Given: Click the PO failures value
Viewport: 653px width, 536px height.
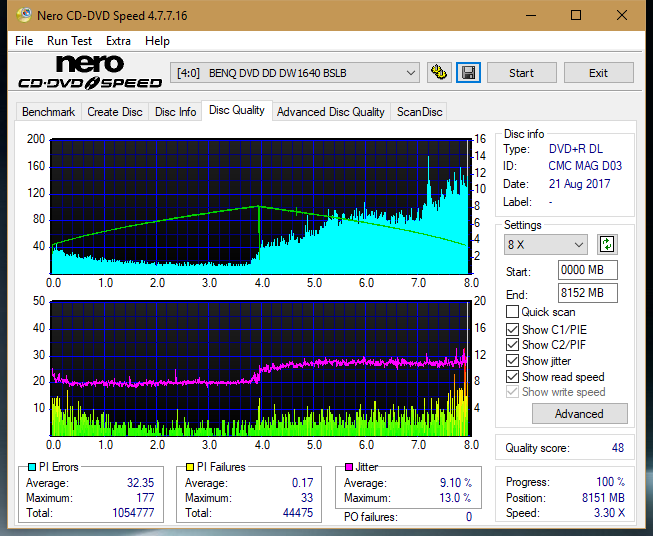Looking at the screenshot, I should coord(469,517).
